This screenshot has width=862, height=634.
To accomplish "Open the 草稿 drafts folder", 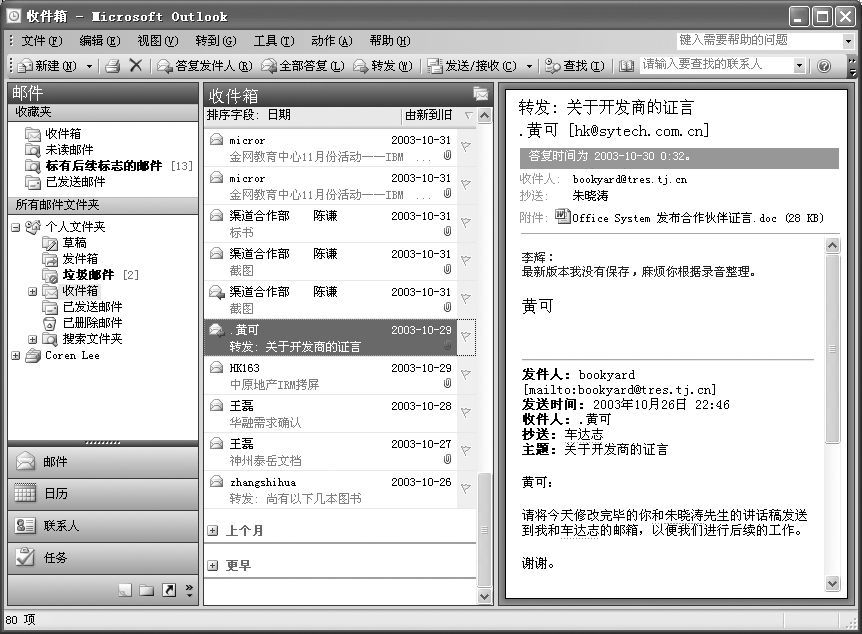I will coord(74,243).
